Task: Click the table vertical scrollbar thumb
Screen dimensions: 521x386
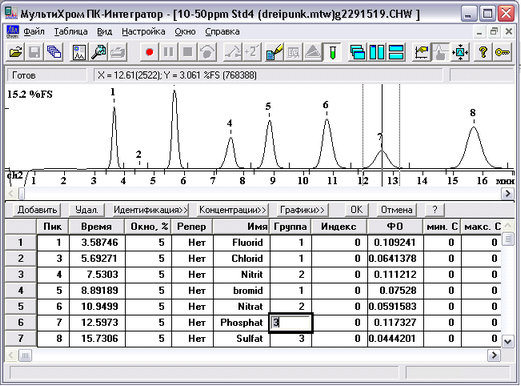Action: 508,239
